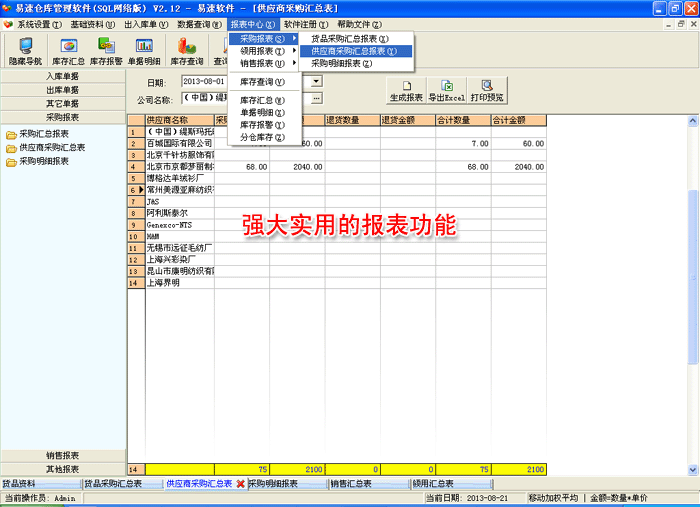This screenshot has width=700, height=507.
Task: Click the 退货金额 column header
Action: 408,120
